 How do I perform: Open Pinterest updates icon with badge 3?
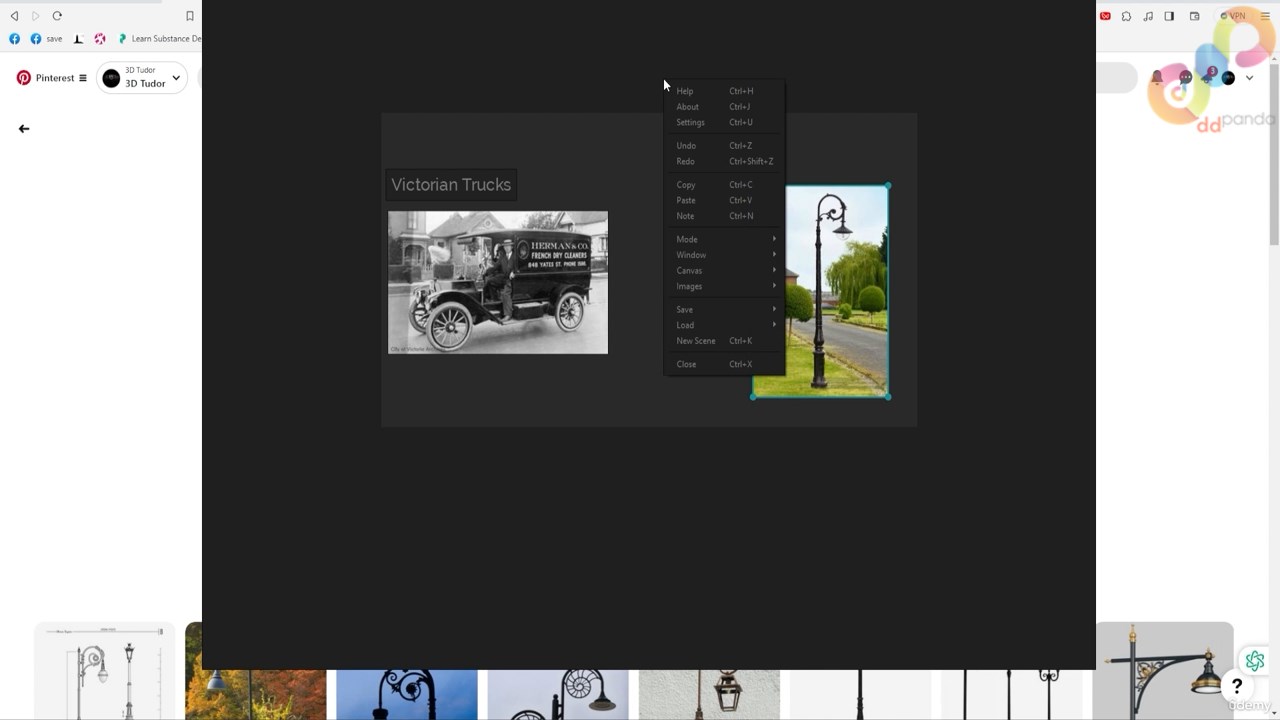[1208, 76]
